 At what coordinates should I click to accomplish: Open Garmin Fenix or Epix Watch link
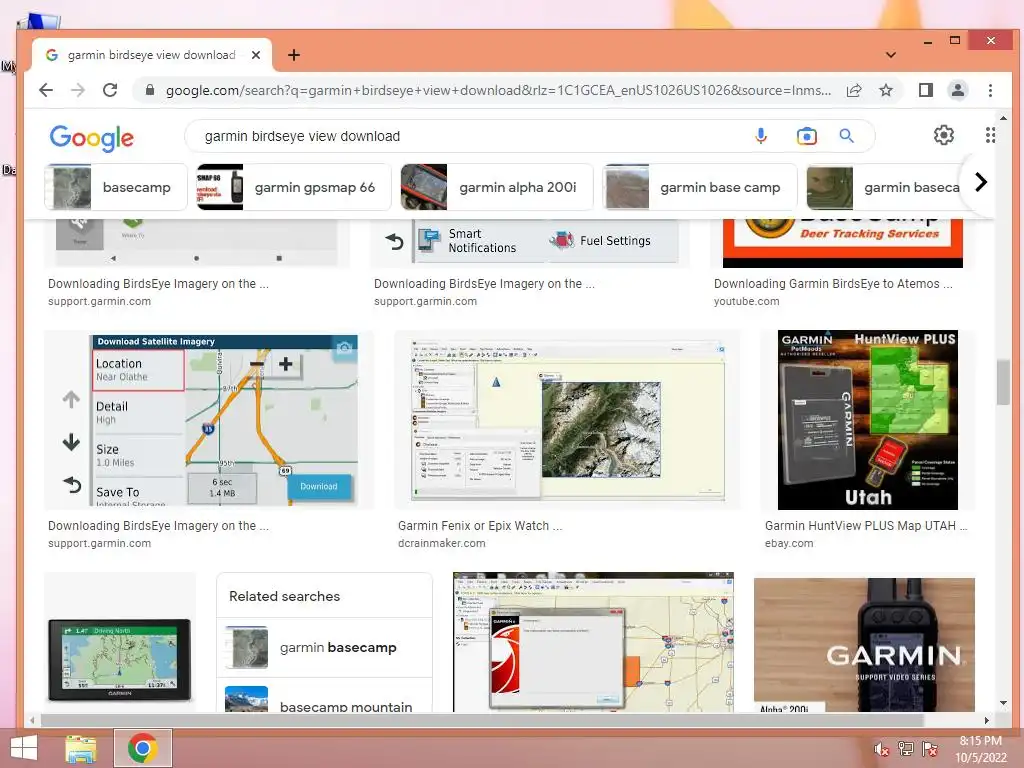[480, 526]
